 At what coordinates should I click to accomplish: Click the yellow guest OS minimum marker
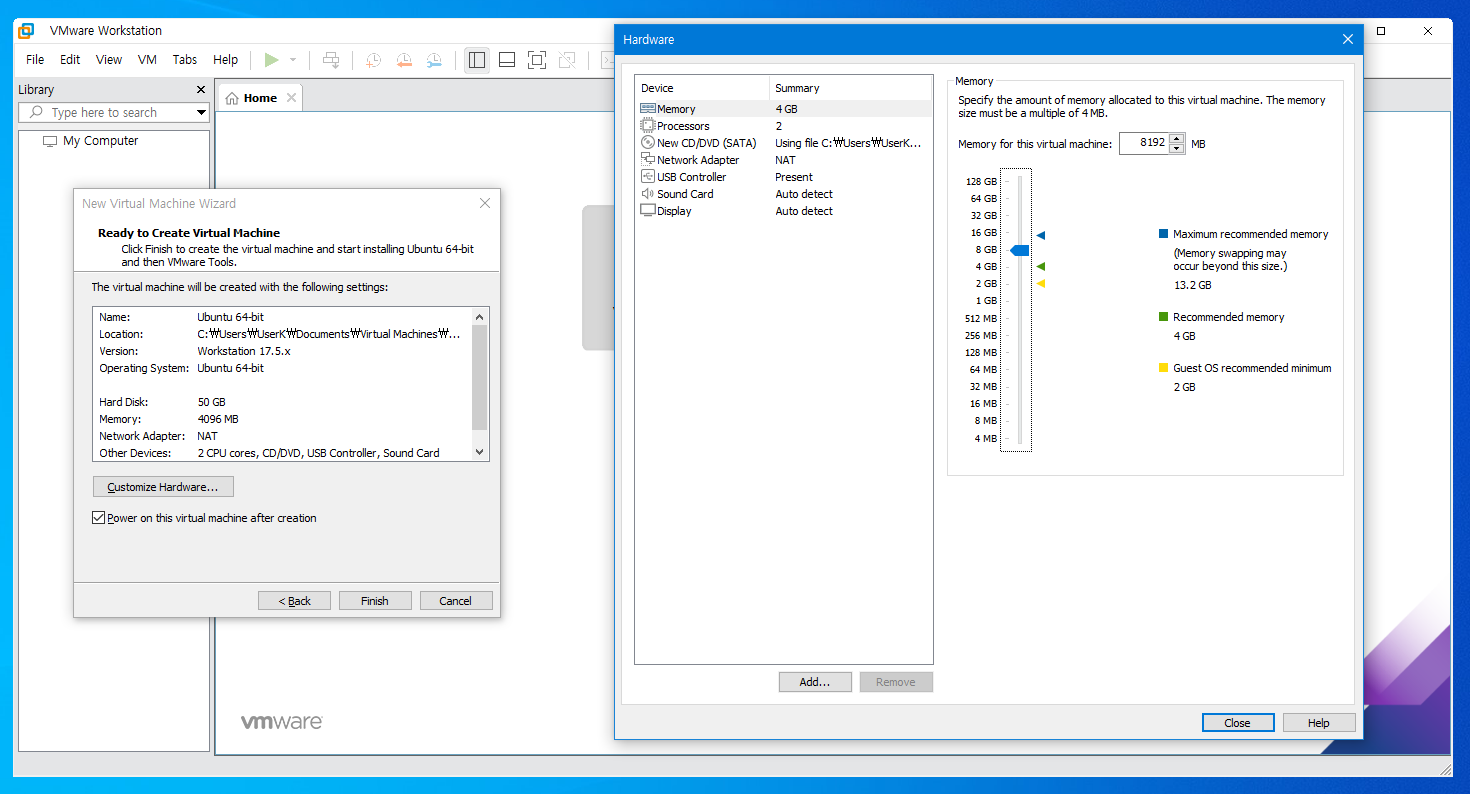[1041, 284]
